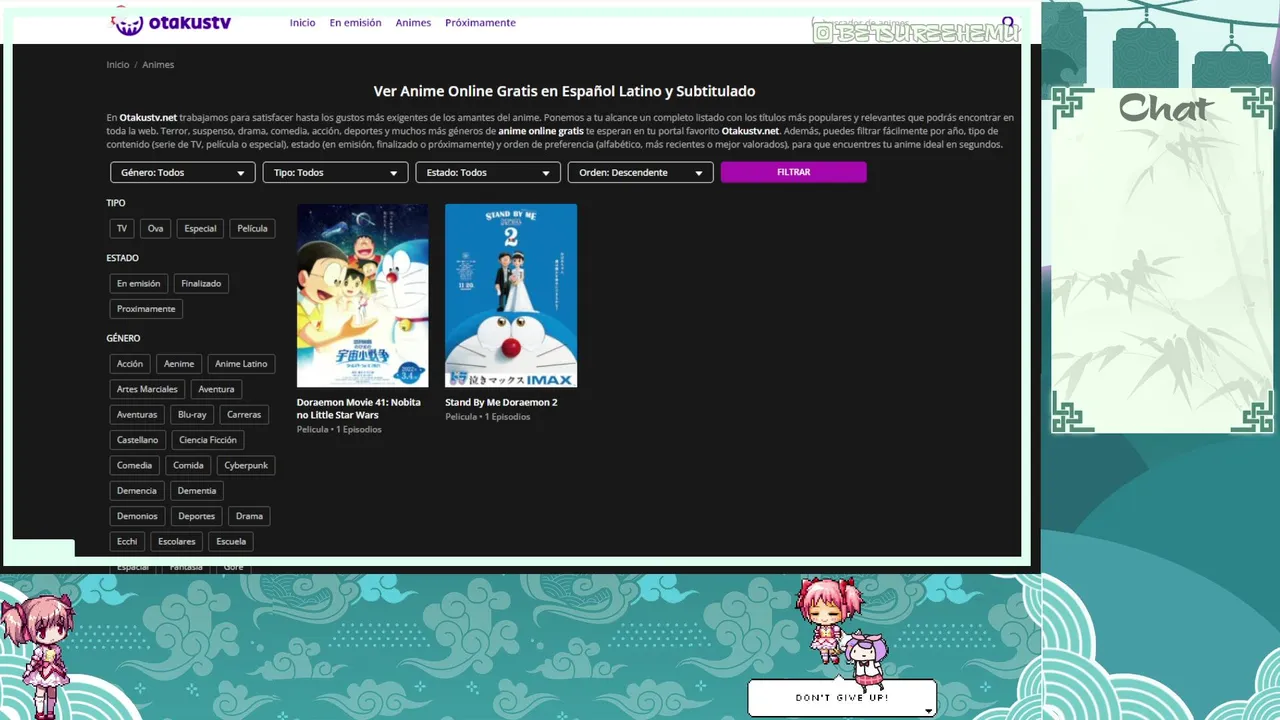Click the Stand By Me Doraemon 2 title
Viewport: 1280px width, 720px height.
pyautogui.click(x=501, y=402)
